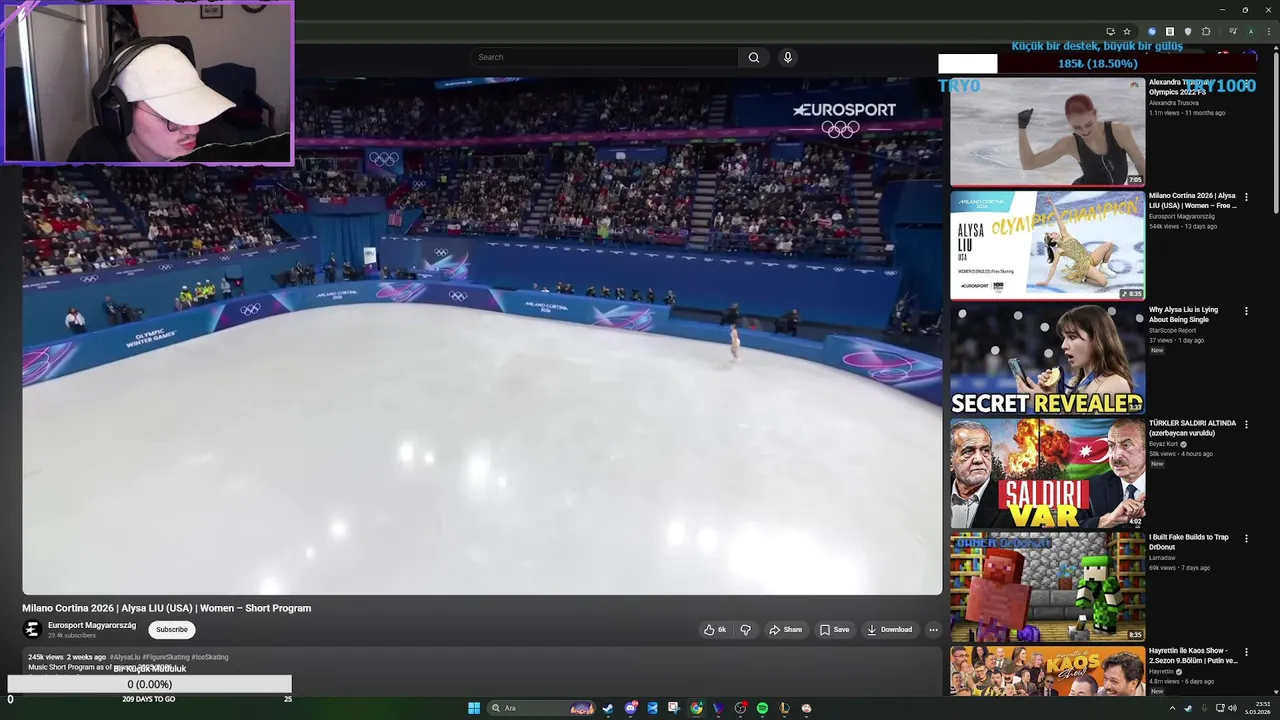Click the Eurosport video player

point(482,336)
